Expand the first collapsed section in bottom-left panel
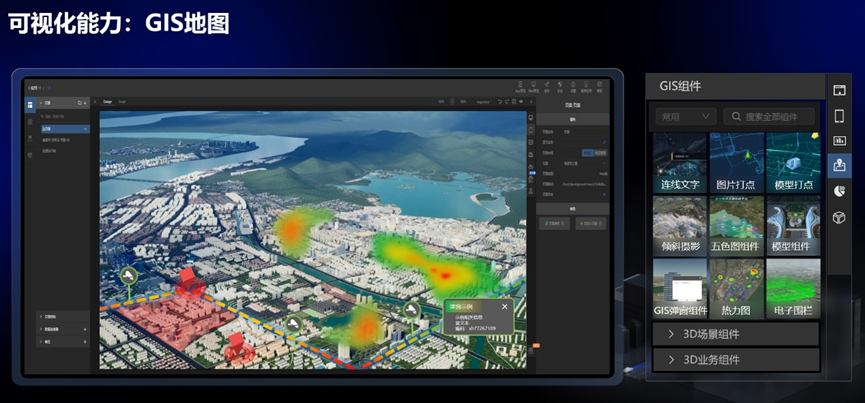Viewport: 865px width, 403px height. (62, 316)
